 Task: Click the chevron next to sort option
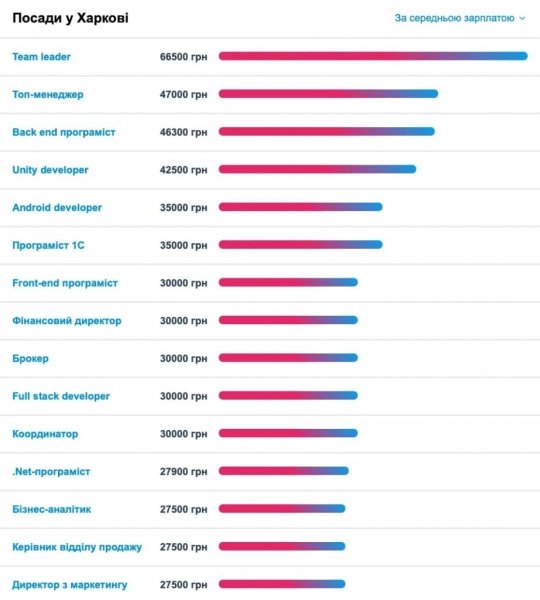pos(522,18)
